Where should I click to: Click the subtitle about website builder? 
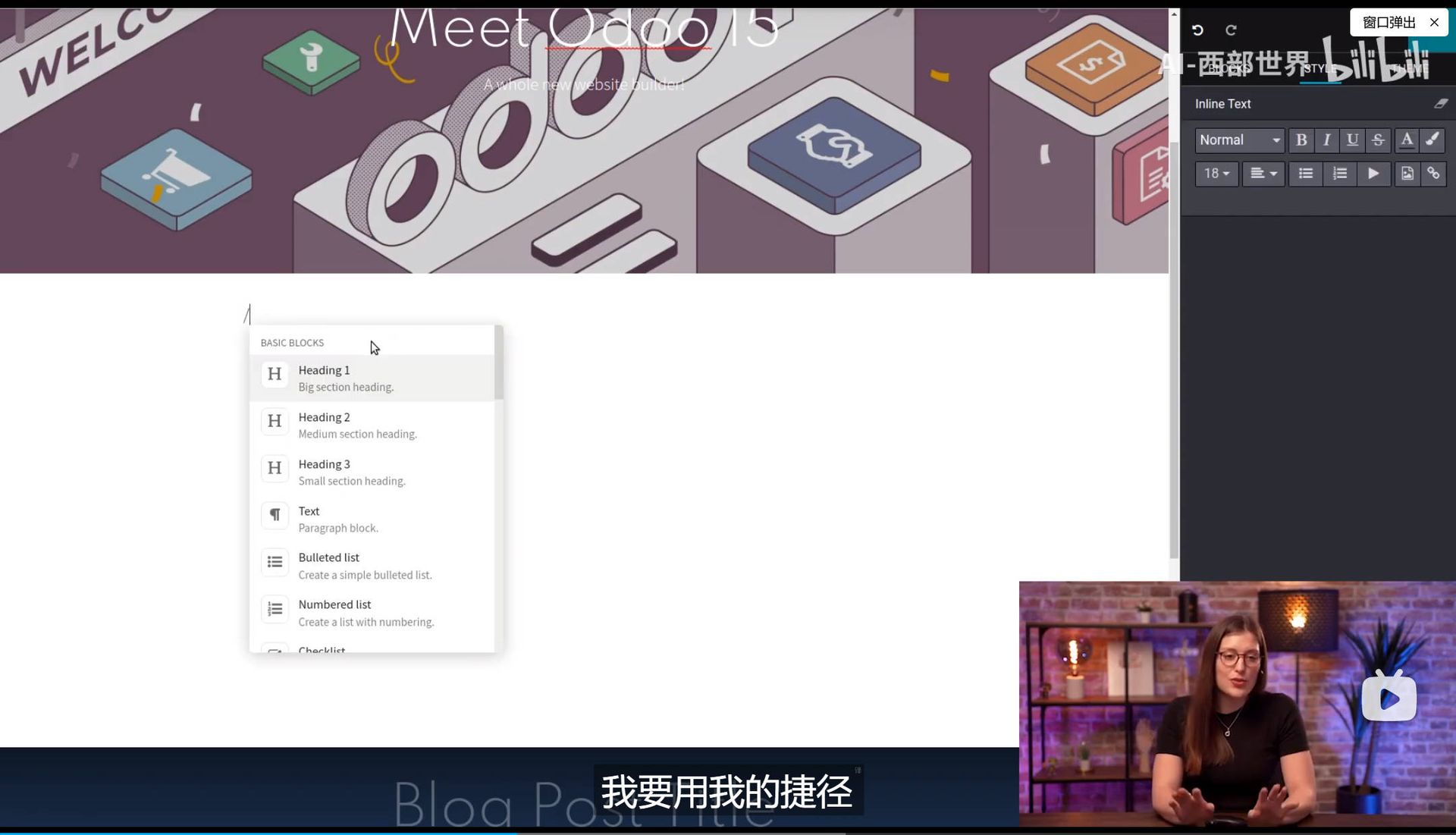(584, 84)
